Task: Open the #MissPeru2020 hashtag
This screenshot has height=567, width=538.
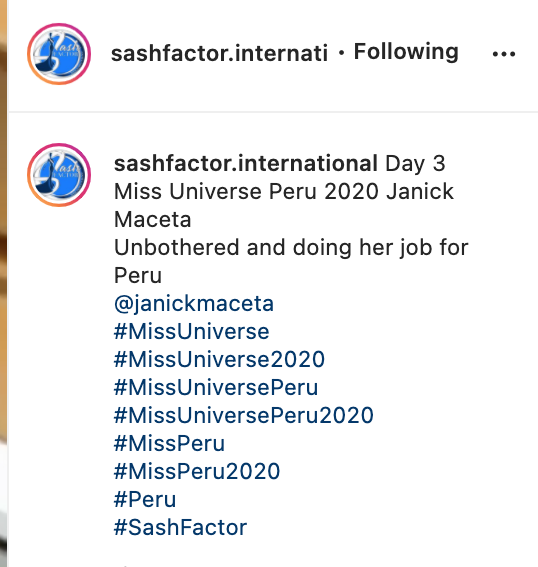Action: point(197,471)
